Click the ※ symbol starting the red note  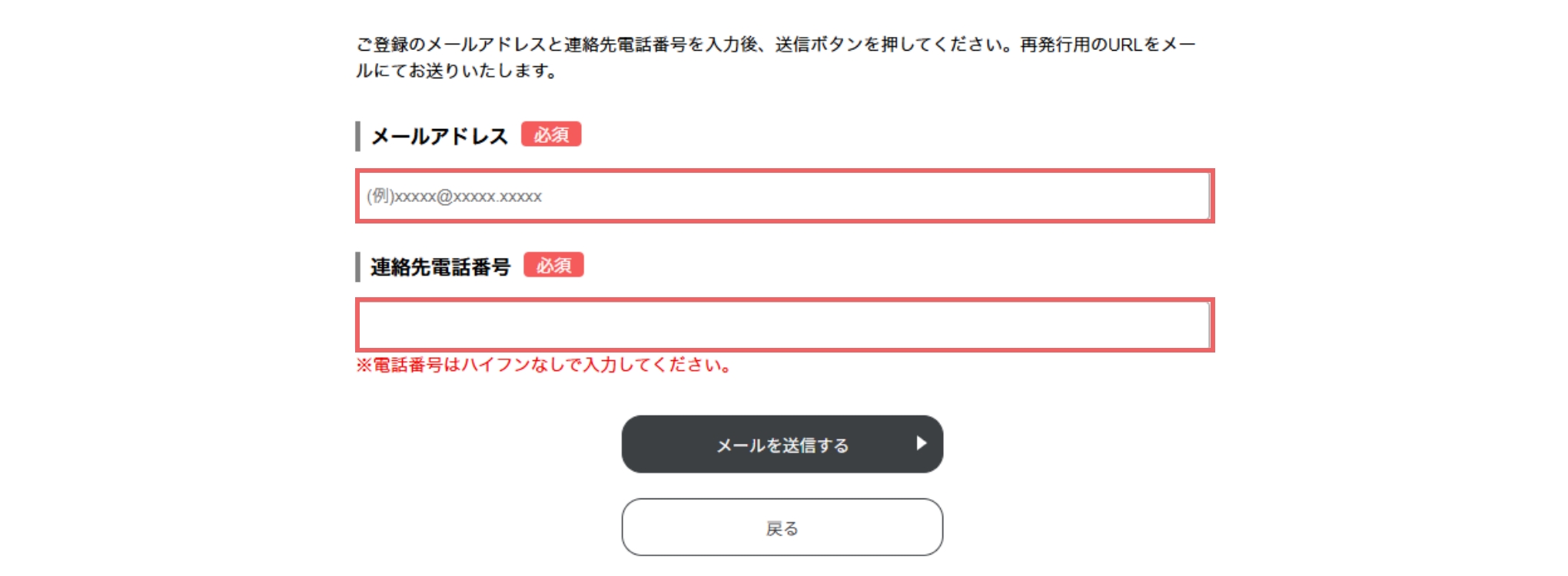[x=364, y=365]
